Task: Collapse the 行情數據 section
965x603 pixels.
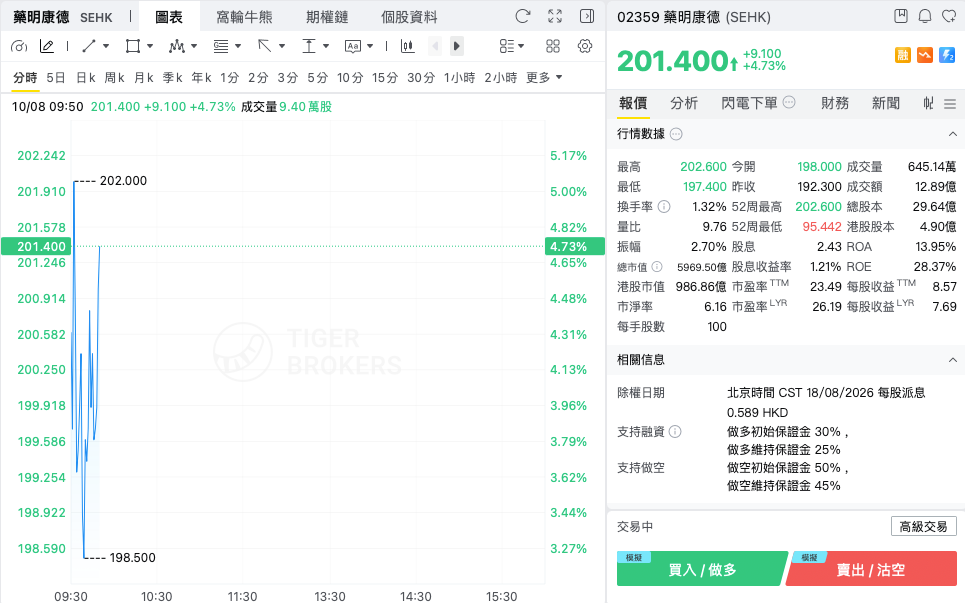Action: pyautogui.click(x=952, y=134)
